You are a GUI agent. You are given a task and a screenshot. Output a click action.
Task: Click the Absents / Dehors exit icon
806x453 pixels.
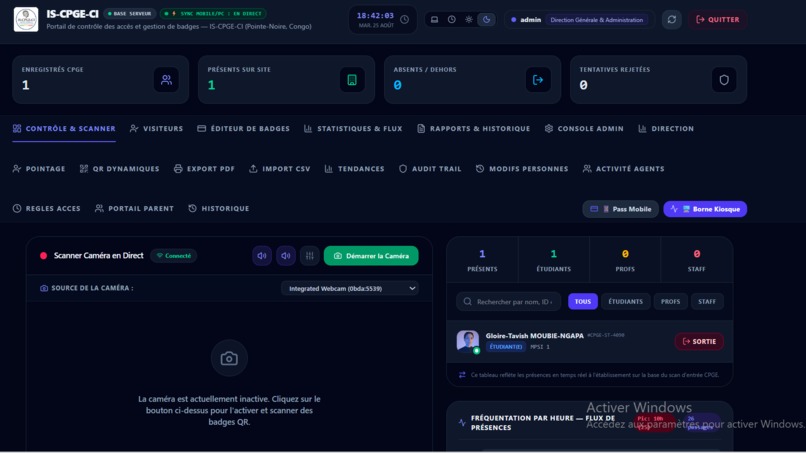(x=538, y=80)
